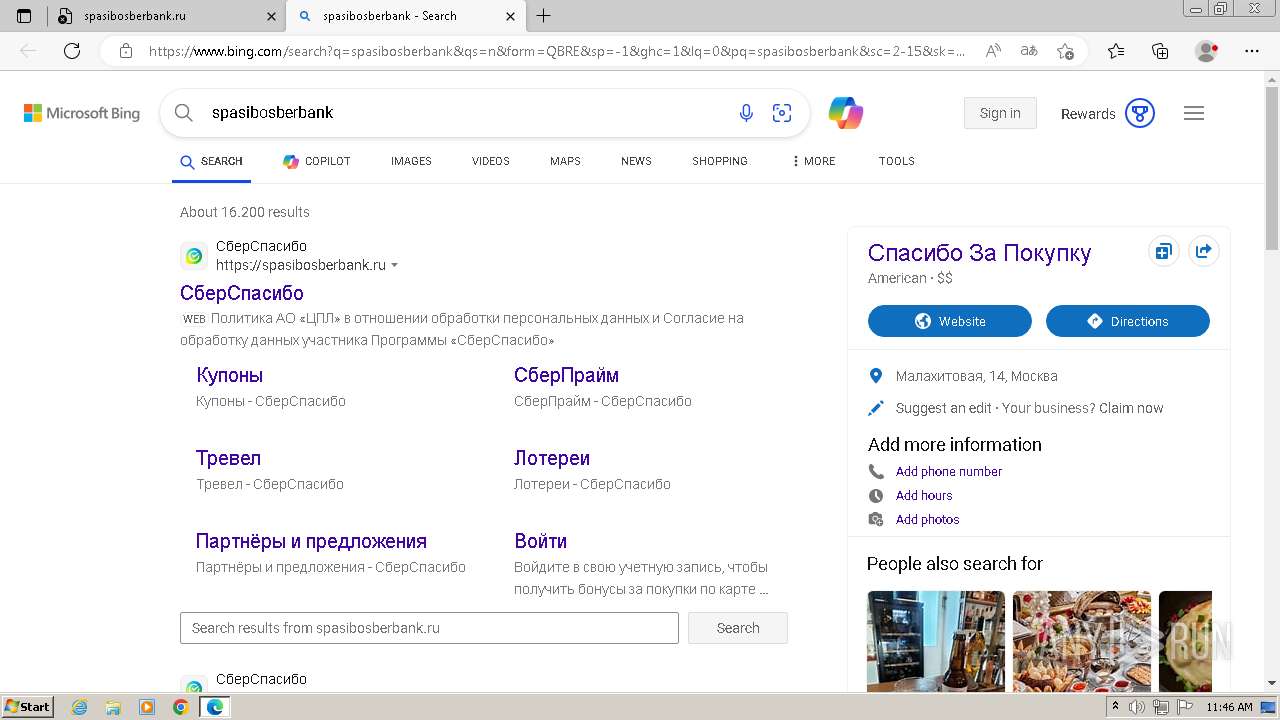Image resolution: width=1280 pixels, height=720 pixels.
Task: Go to Microsoft Bing home logo
Action: (82, 113)
